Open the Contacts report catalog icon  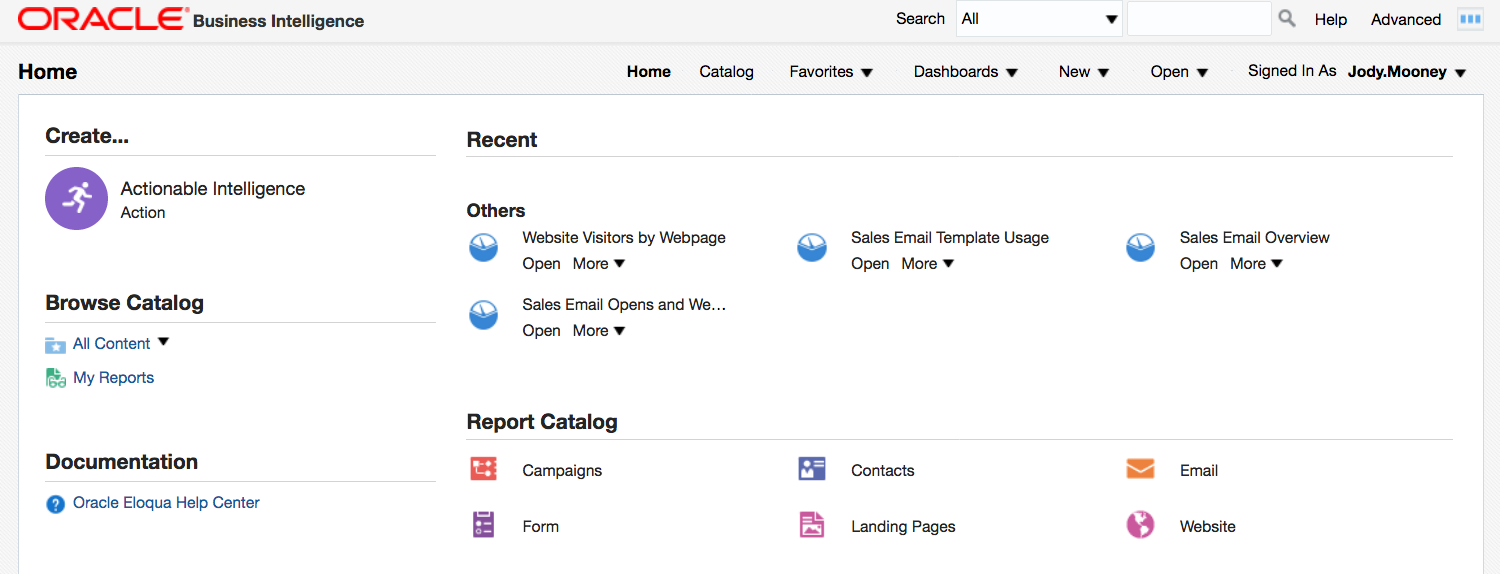pos(812,469)
